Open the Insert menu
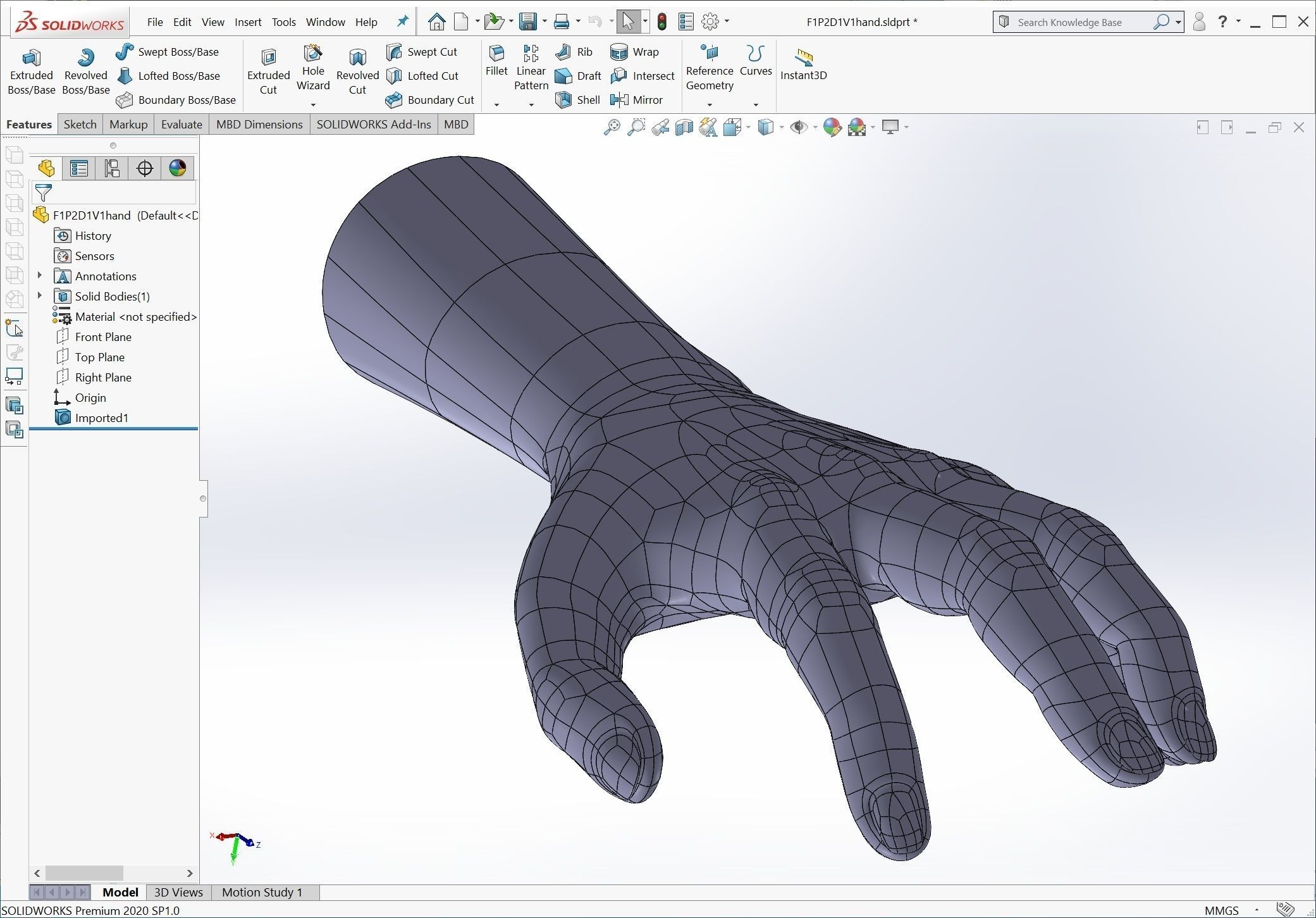 pyautogui.click(x=247, y=22)
